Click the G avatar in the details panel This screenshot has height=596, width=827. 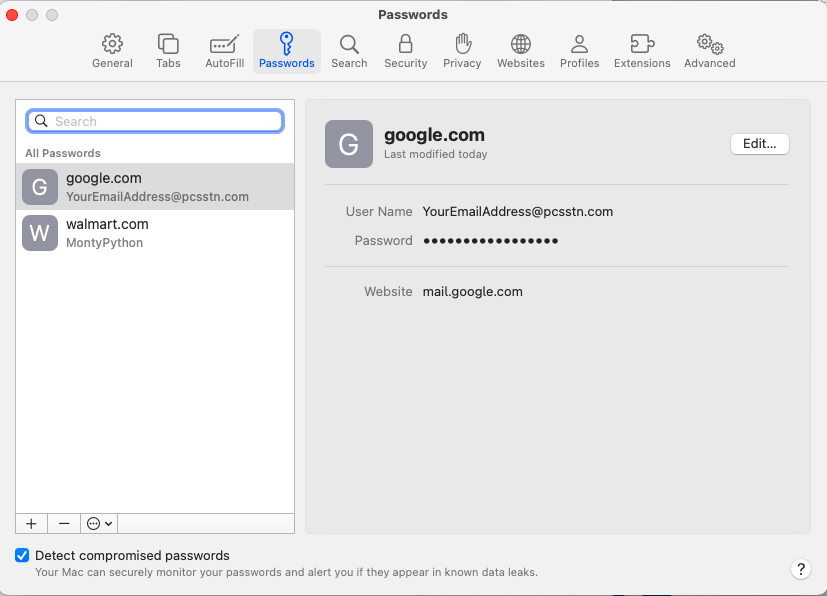(x=349, y=144)
